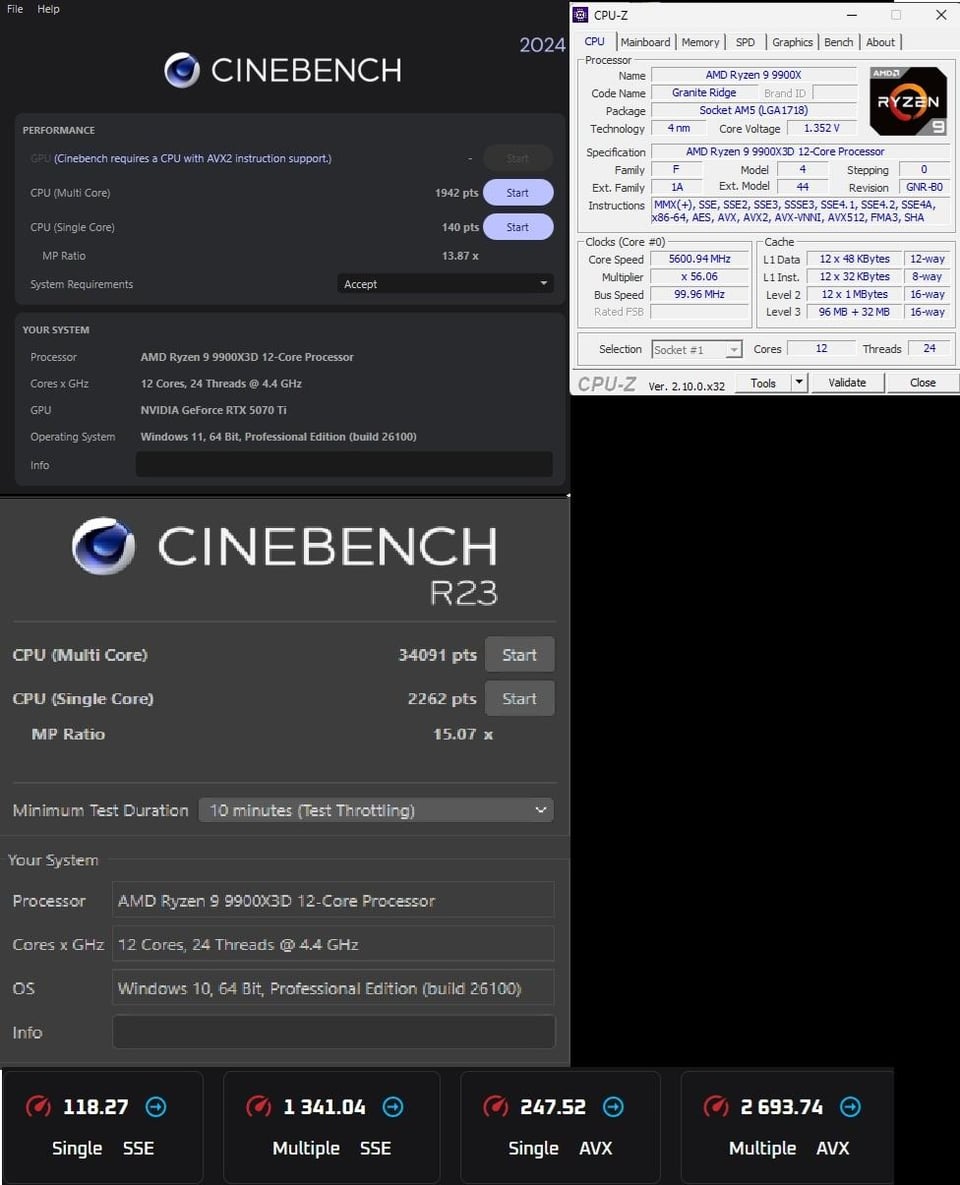Click the arrow icon next to 247.52 score
Viewport: 960px width, 1185px height.
613,1106
